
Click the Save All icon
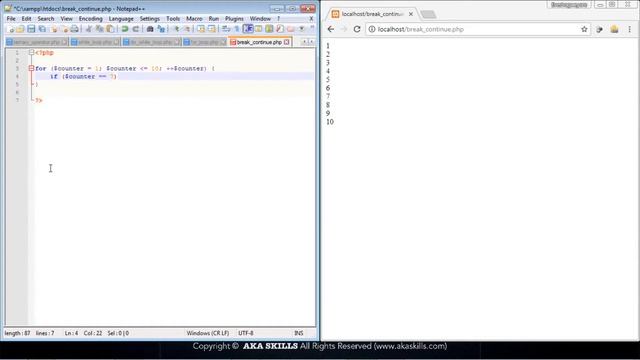point(42,29)
